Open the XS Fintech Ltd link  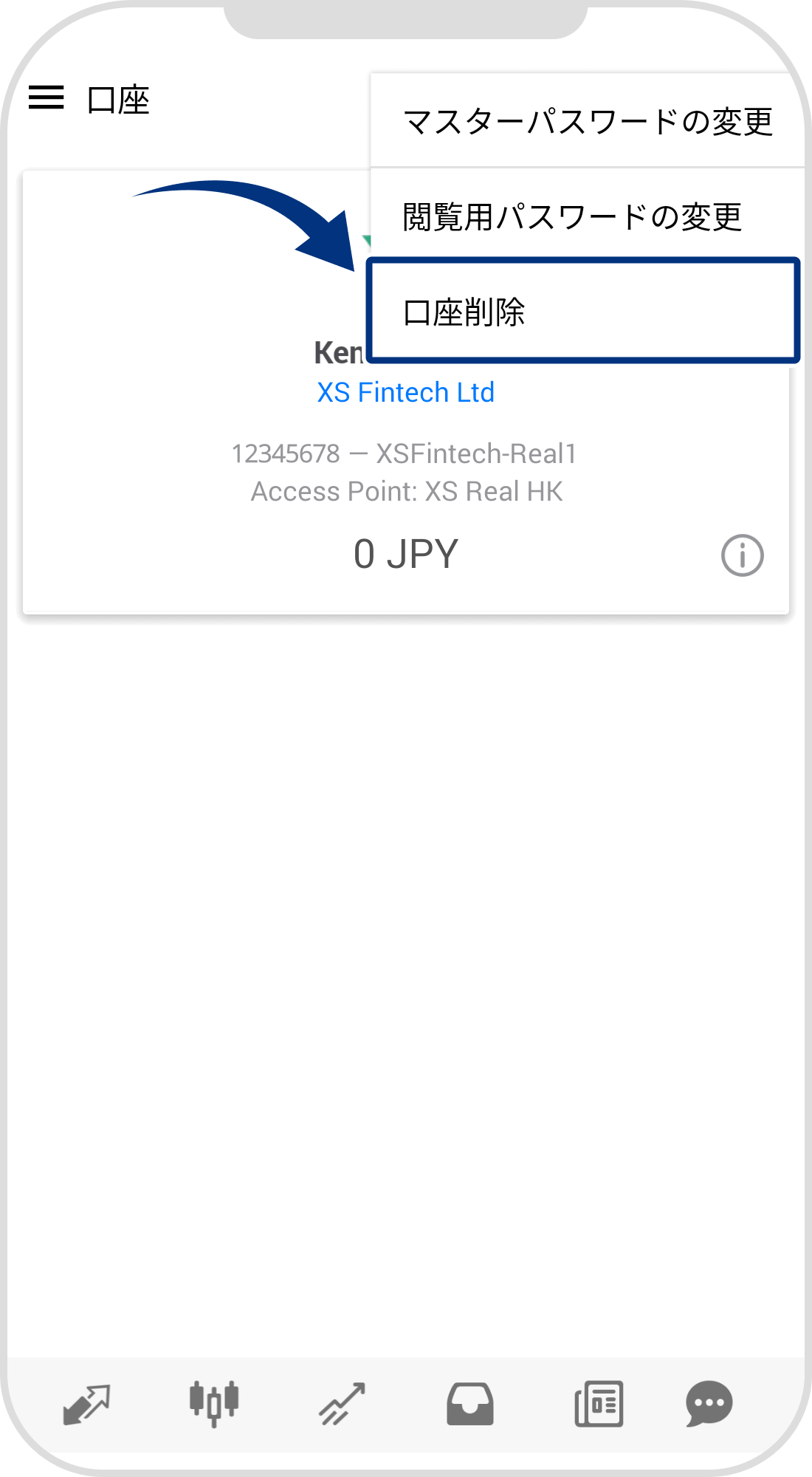[405, 392]
